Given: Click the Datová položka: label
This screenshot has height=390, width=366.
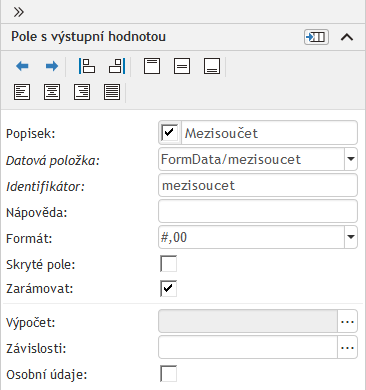Looking at the screenshot, I should (x=53, y=160).
